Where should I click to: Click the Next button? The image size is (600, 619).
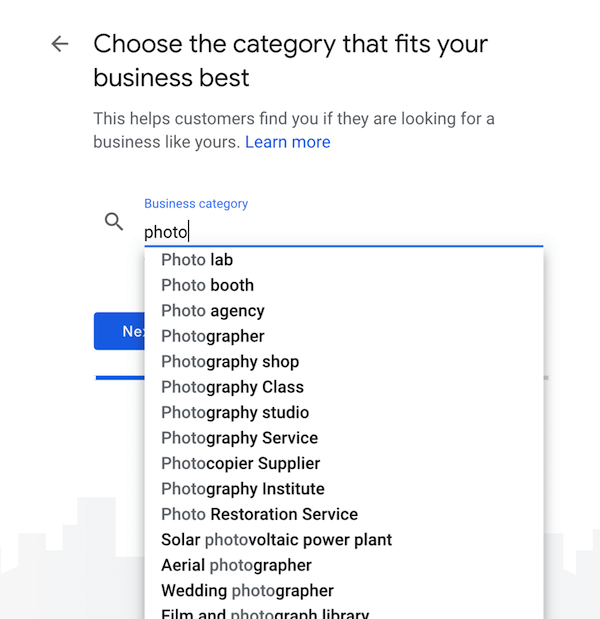119,331
